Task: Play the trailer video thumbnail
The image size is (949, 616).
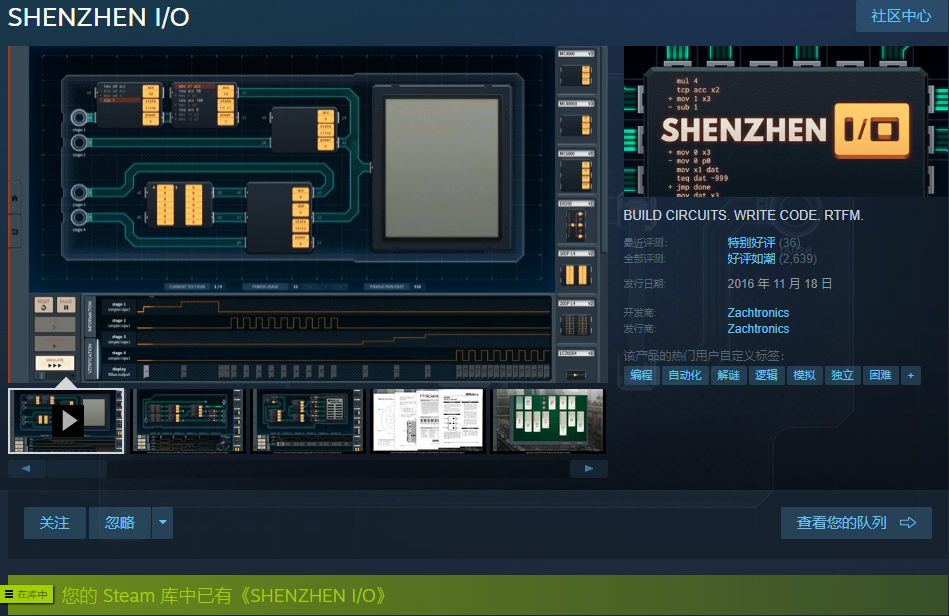Action: (x=66, y=421)
